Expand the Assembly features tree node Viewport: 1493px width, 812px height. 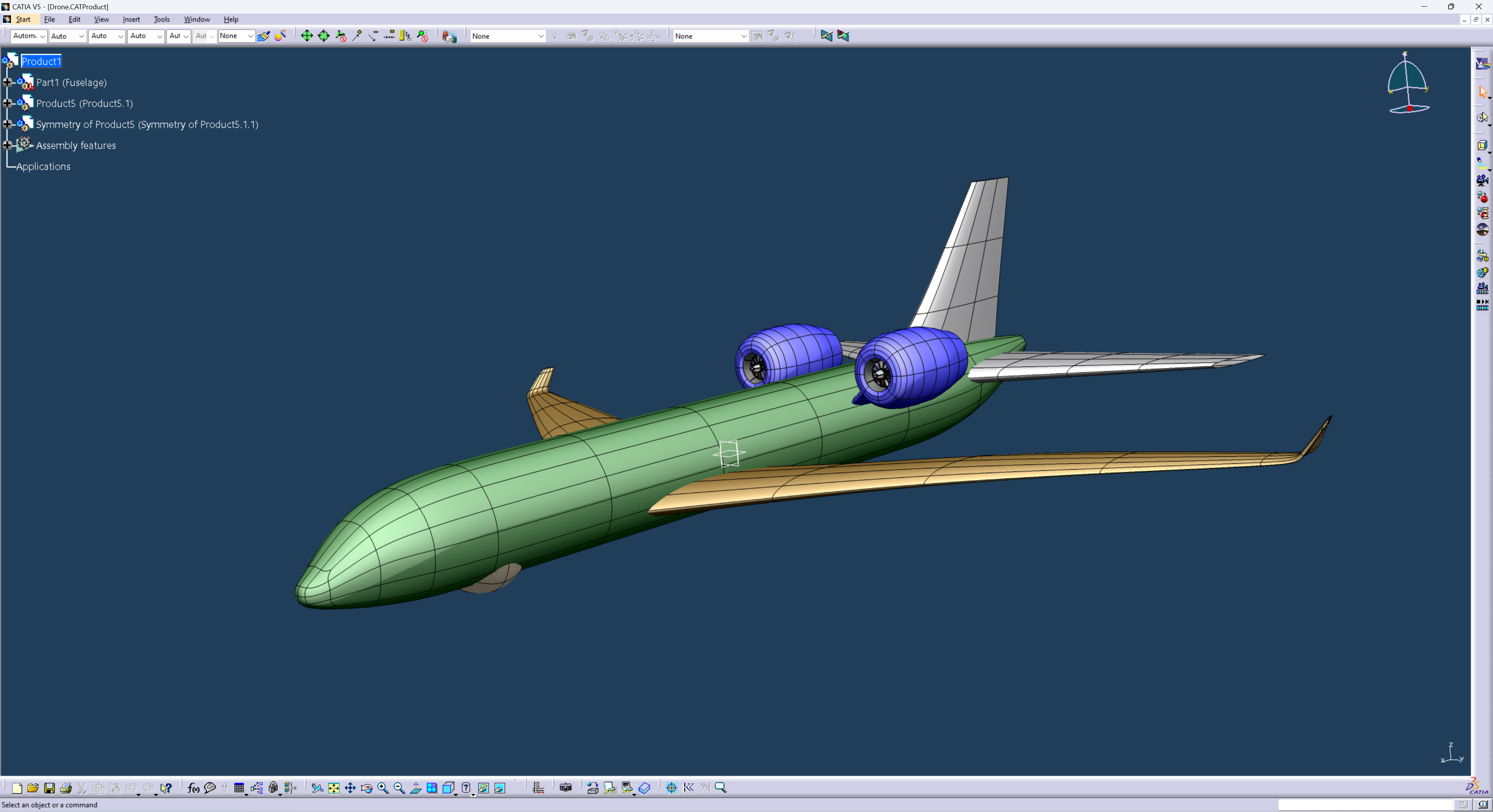click(x=7, y=145)
